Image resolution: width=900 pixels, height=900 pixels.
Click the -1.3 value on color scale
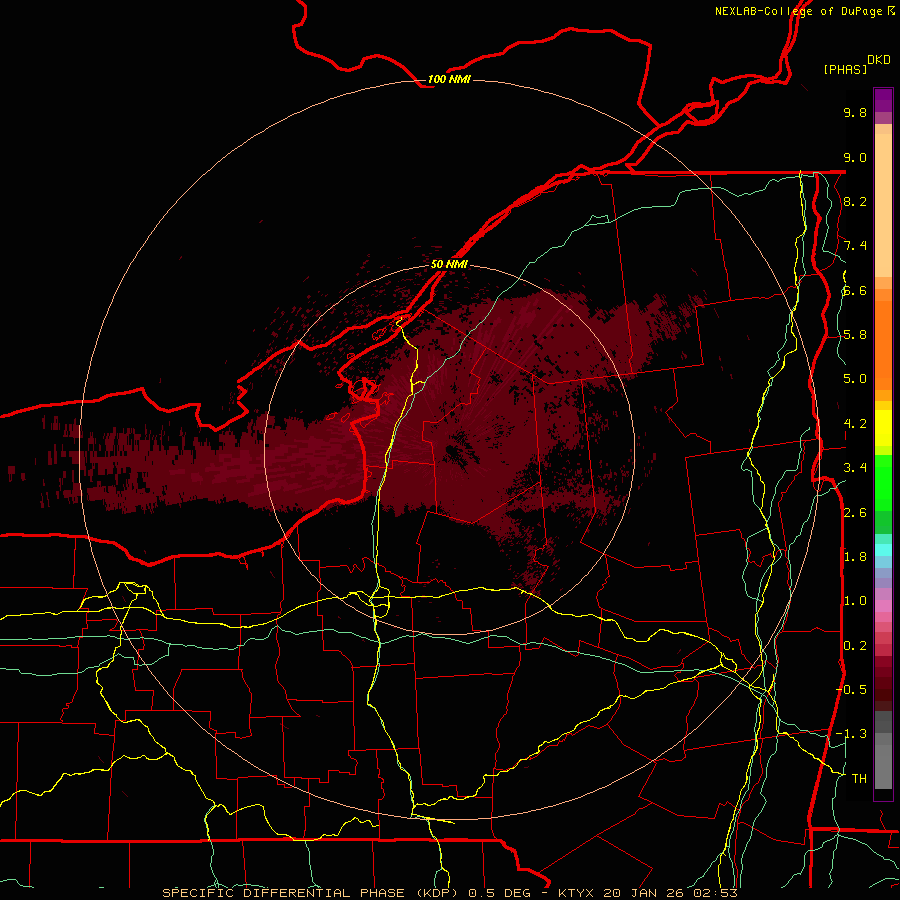(x=852, y=734)
